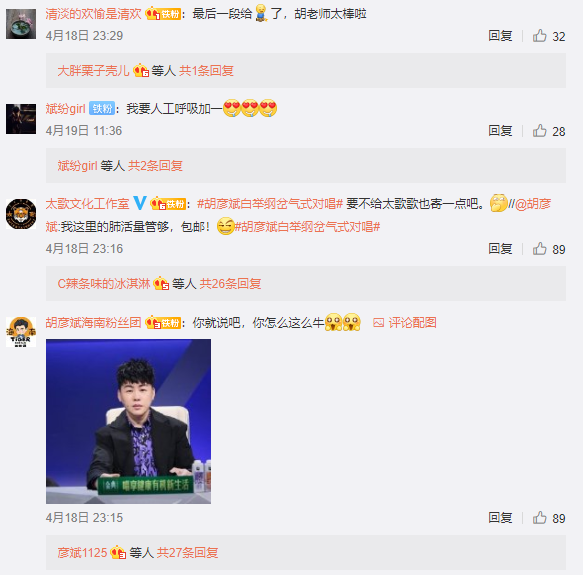Open avatar of 太歌文化工作室

[x=21, y=214]
